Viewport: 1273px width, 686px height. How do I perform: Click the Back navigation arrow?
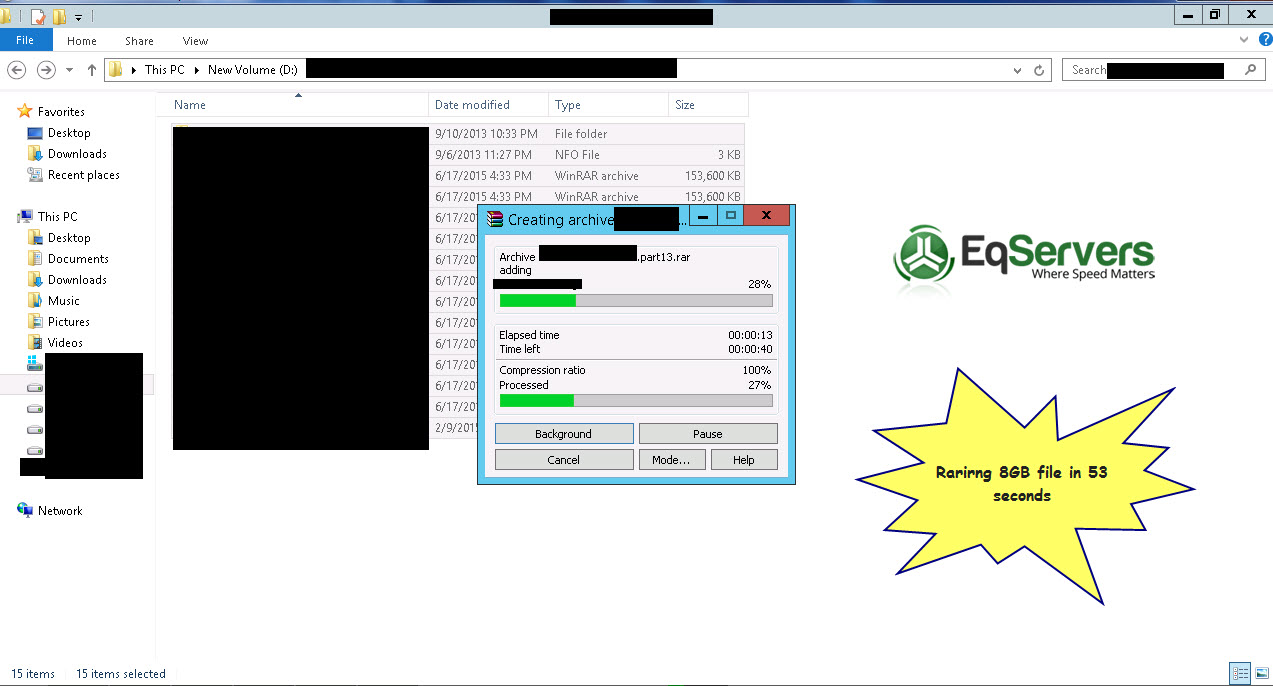[x=16, y=70]
